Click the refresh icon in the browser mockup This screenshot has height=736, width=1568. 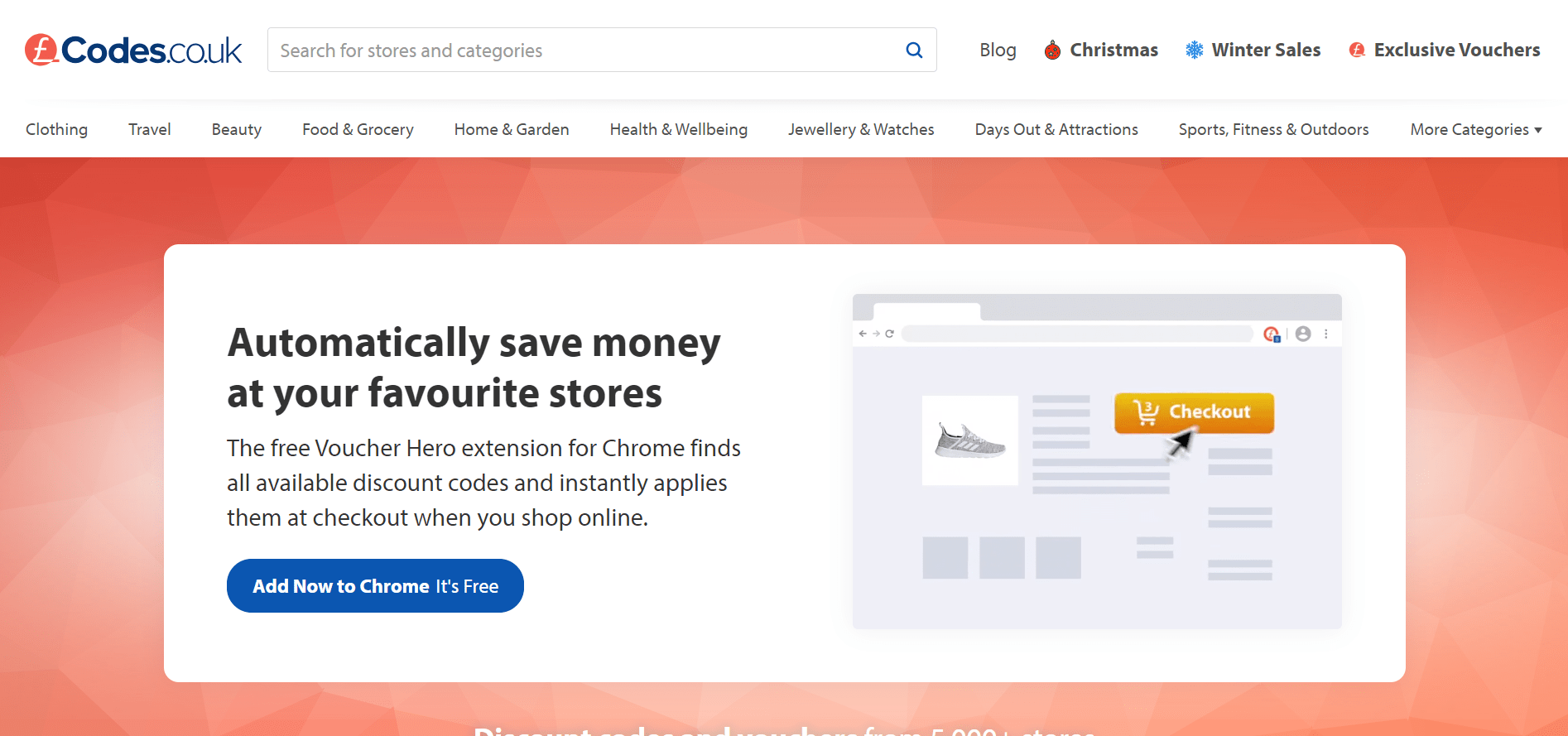[889, 333]
